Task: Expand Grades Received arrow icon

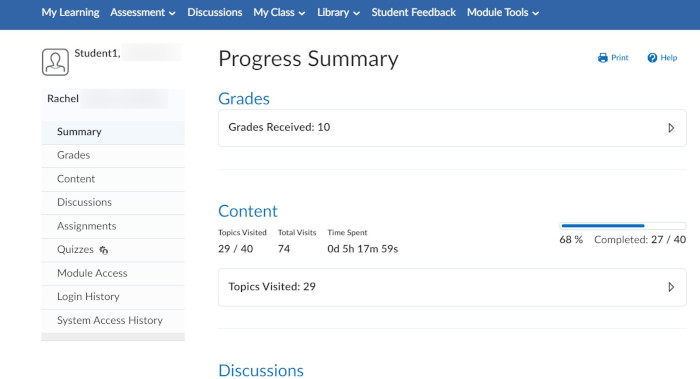Action: pos(671,128)
